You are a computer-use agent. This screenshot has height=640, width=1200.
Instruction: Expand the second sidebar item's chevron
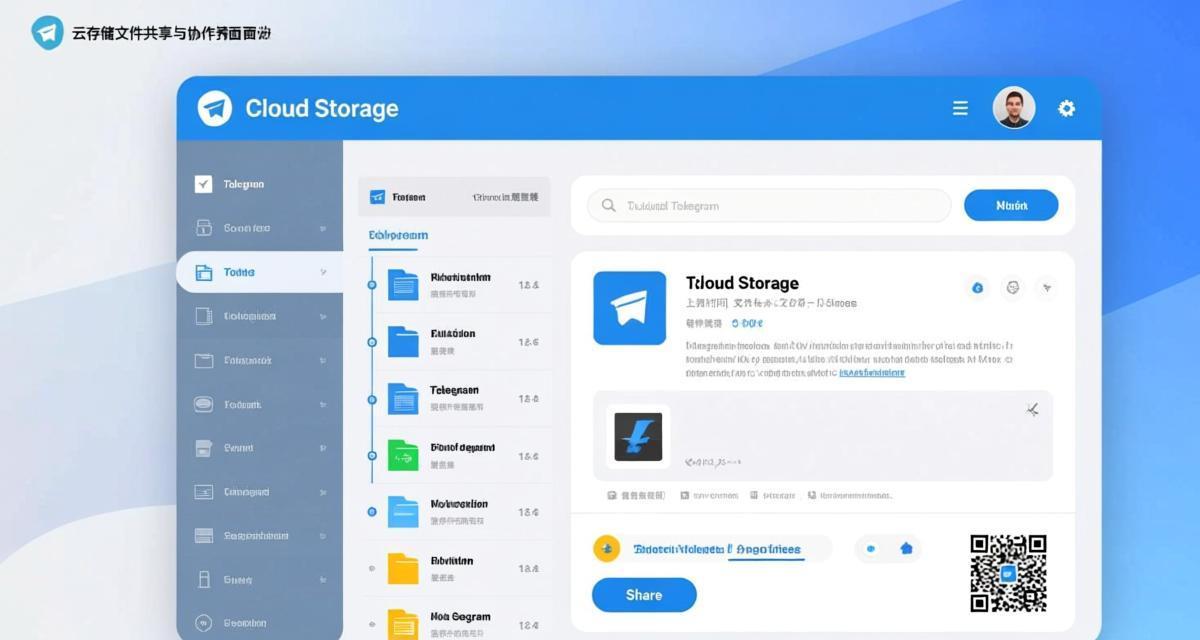(322, 228)
